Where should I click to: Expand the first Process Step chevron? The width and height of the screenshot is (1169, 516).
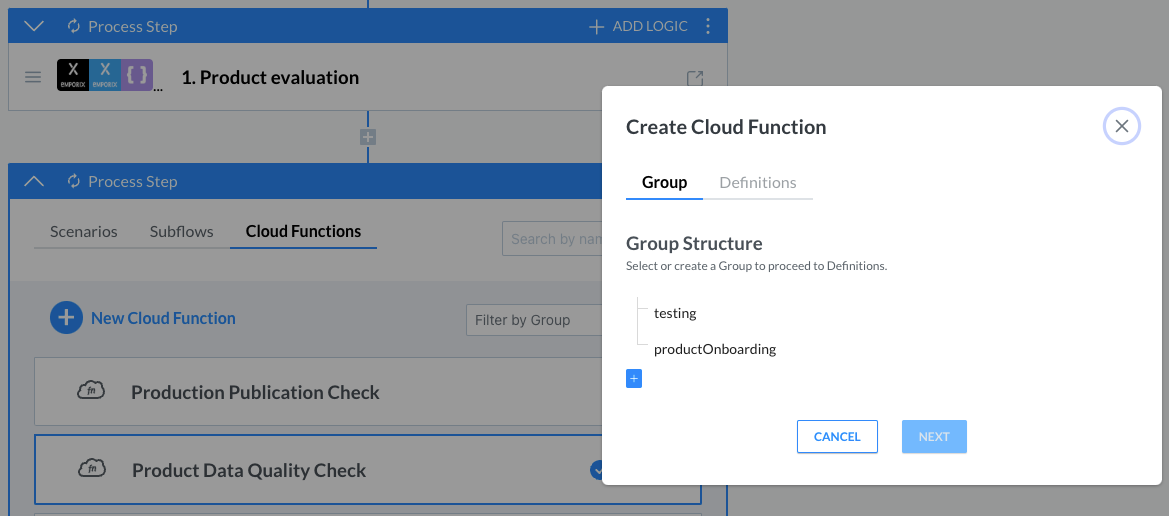pyautogui.click(x=34, y=26)
